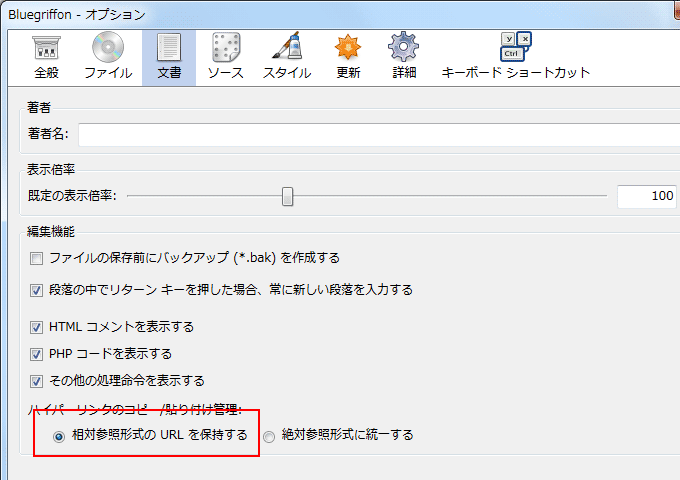Select 相対参照形式の URL を保持する radio button
680x480 pixels.
pyautogui.click(x=59, y=436)
